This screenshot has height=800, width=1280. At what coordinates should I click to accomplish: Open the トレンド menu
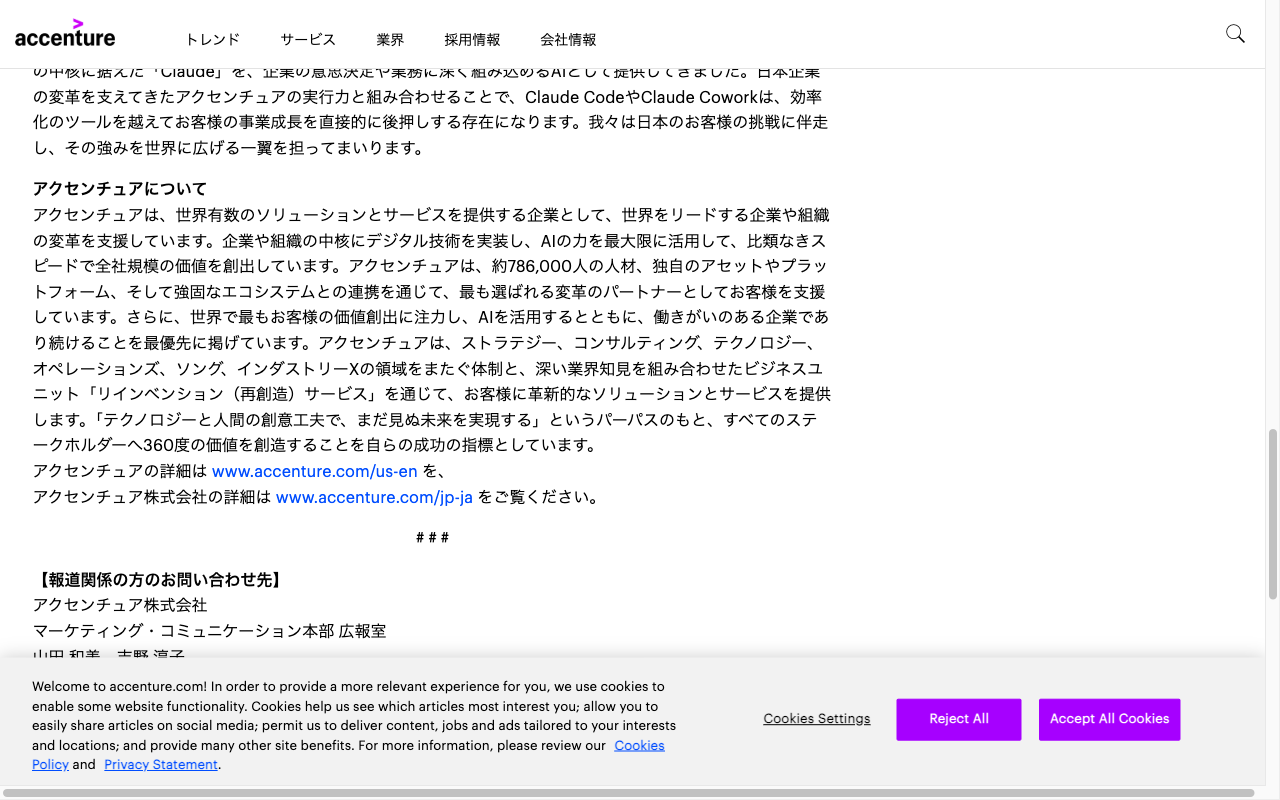(x=212, y=40)
